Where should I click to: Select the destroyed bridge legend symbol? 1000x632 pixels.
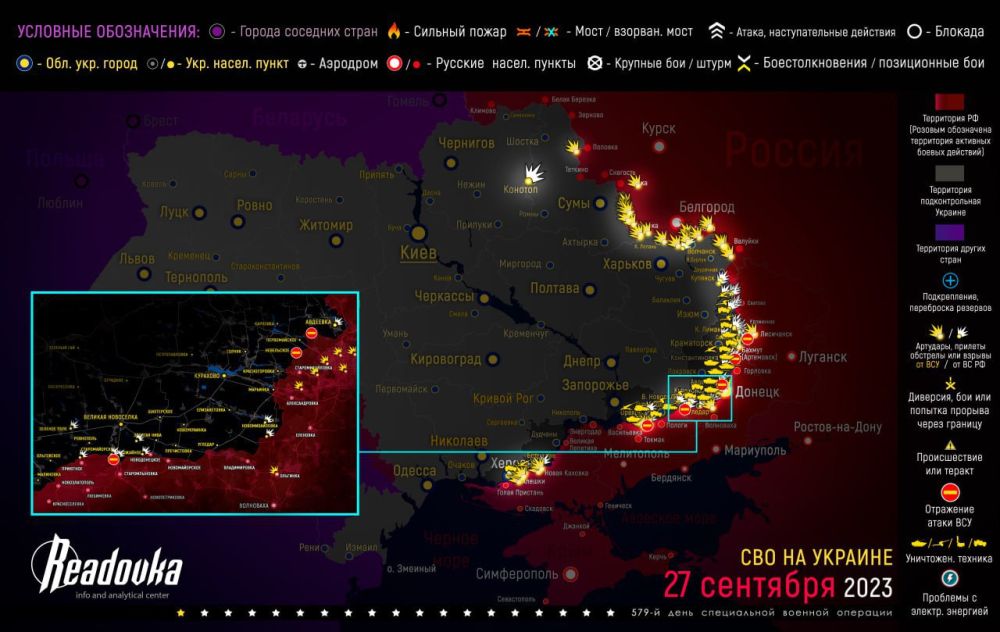click(549, 30)
